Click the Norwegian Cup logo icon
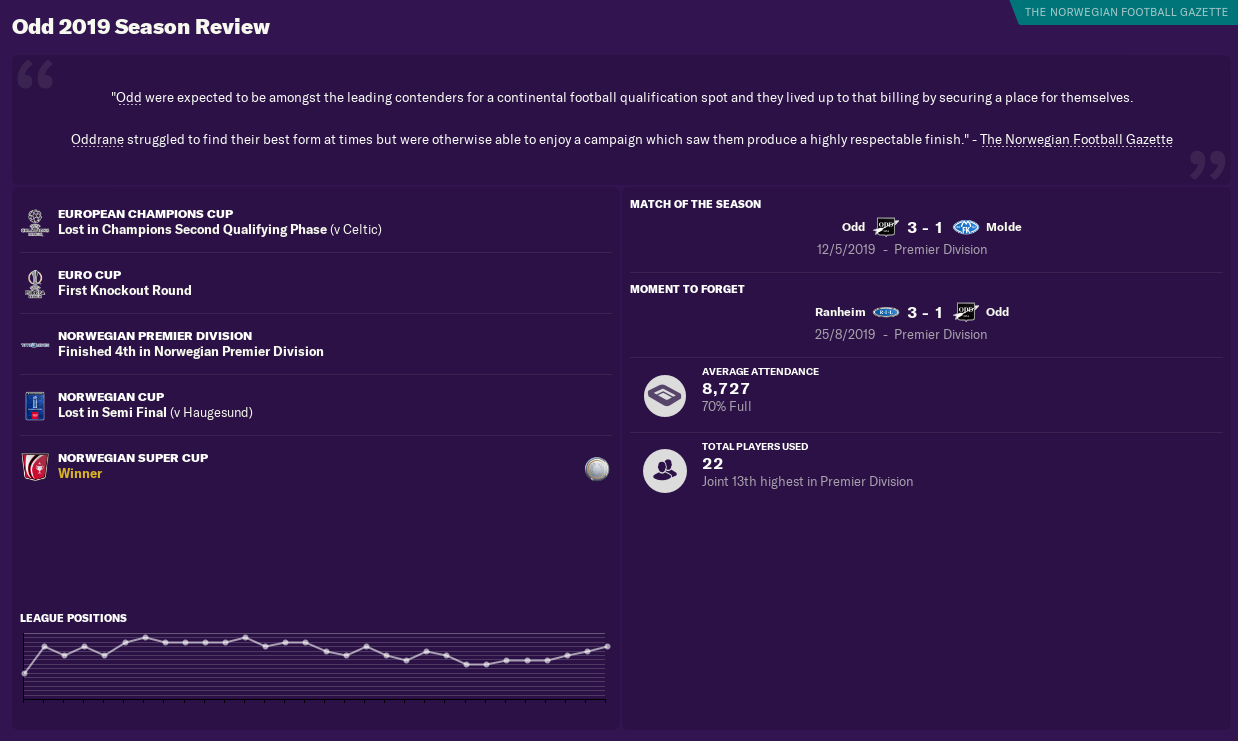This screenshot has width=1238, height=741. tap(35, 406)
